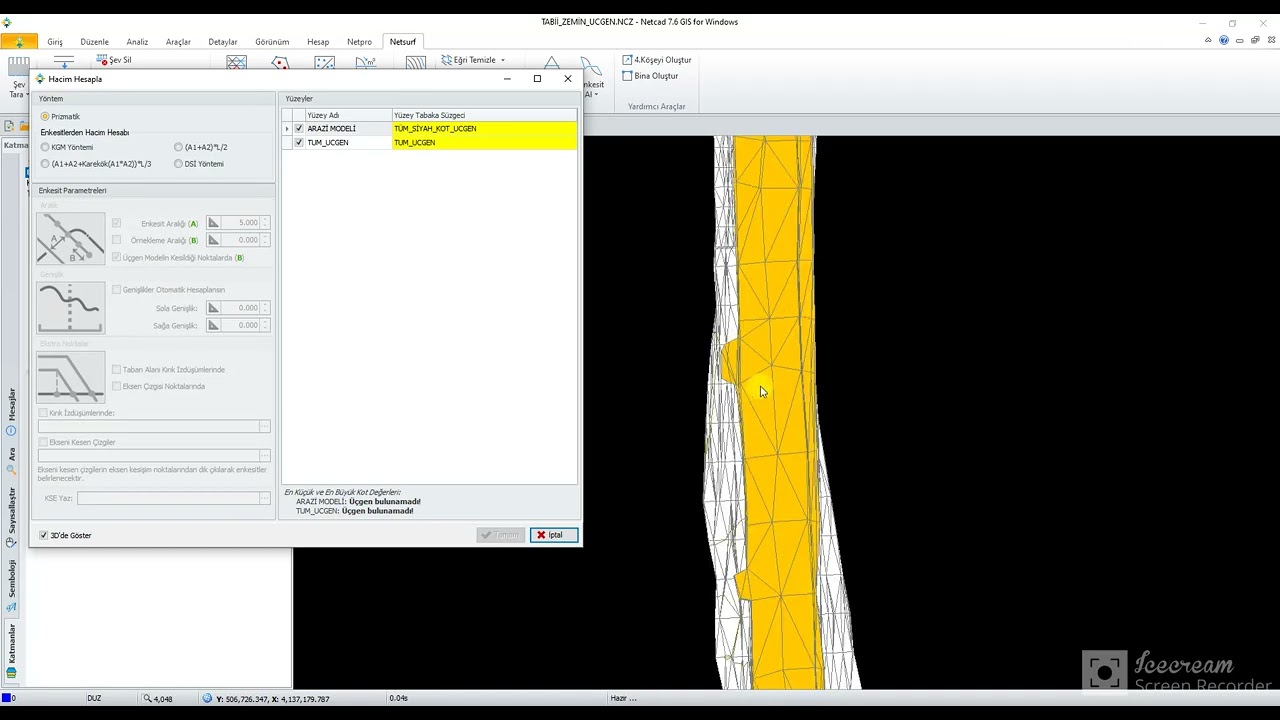Click the KSE Yaz input field
This screenshot has height=720, width=1280.
click(x=167, y=498)
